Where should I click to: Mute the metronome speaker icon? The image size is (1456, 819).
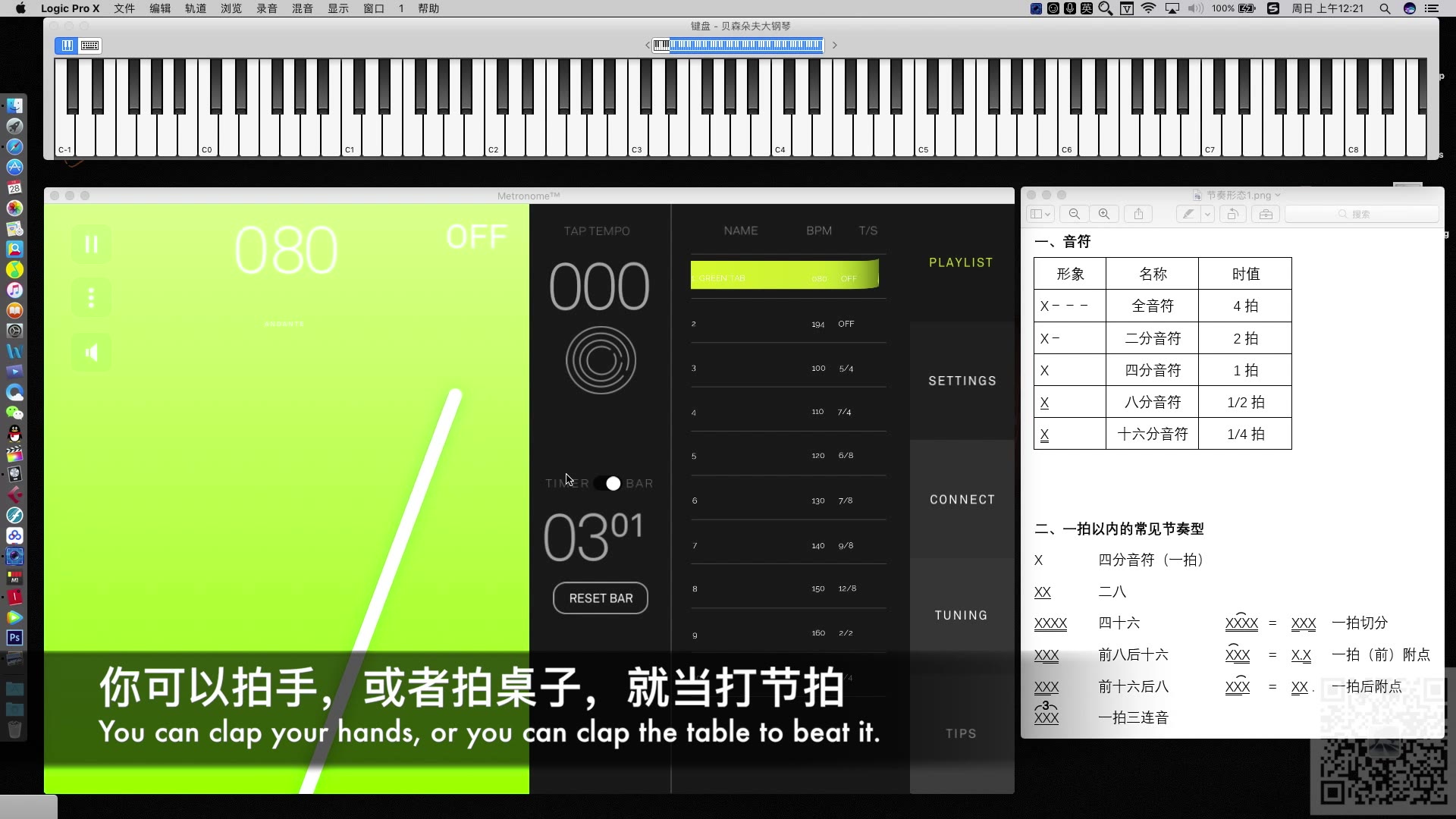coord(91,353)
